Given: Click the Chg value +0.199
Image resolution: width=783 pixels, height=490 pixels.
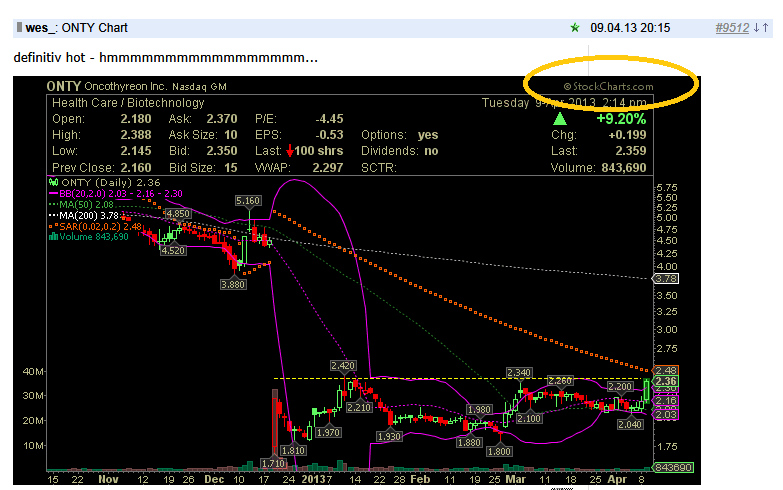Looking at the screenshot, I should tap(627, 135).
